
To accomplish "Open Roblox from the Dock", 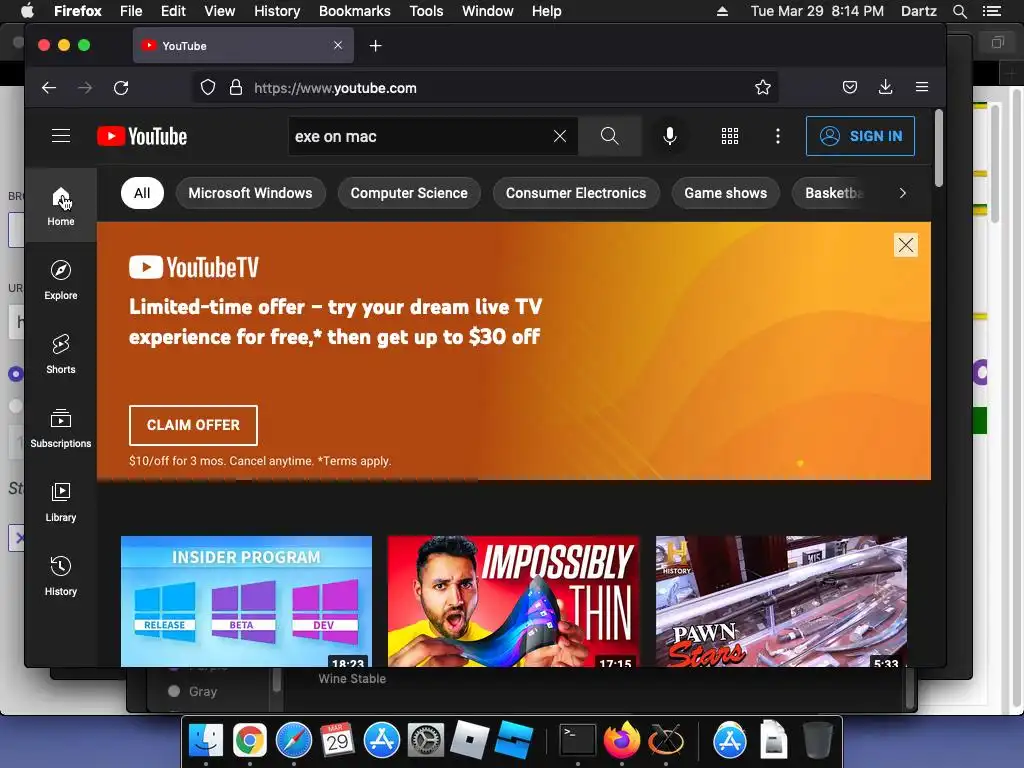I will pos(470,741).
